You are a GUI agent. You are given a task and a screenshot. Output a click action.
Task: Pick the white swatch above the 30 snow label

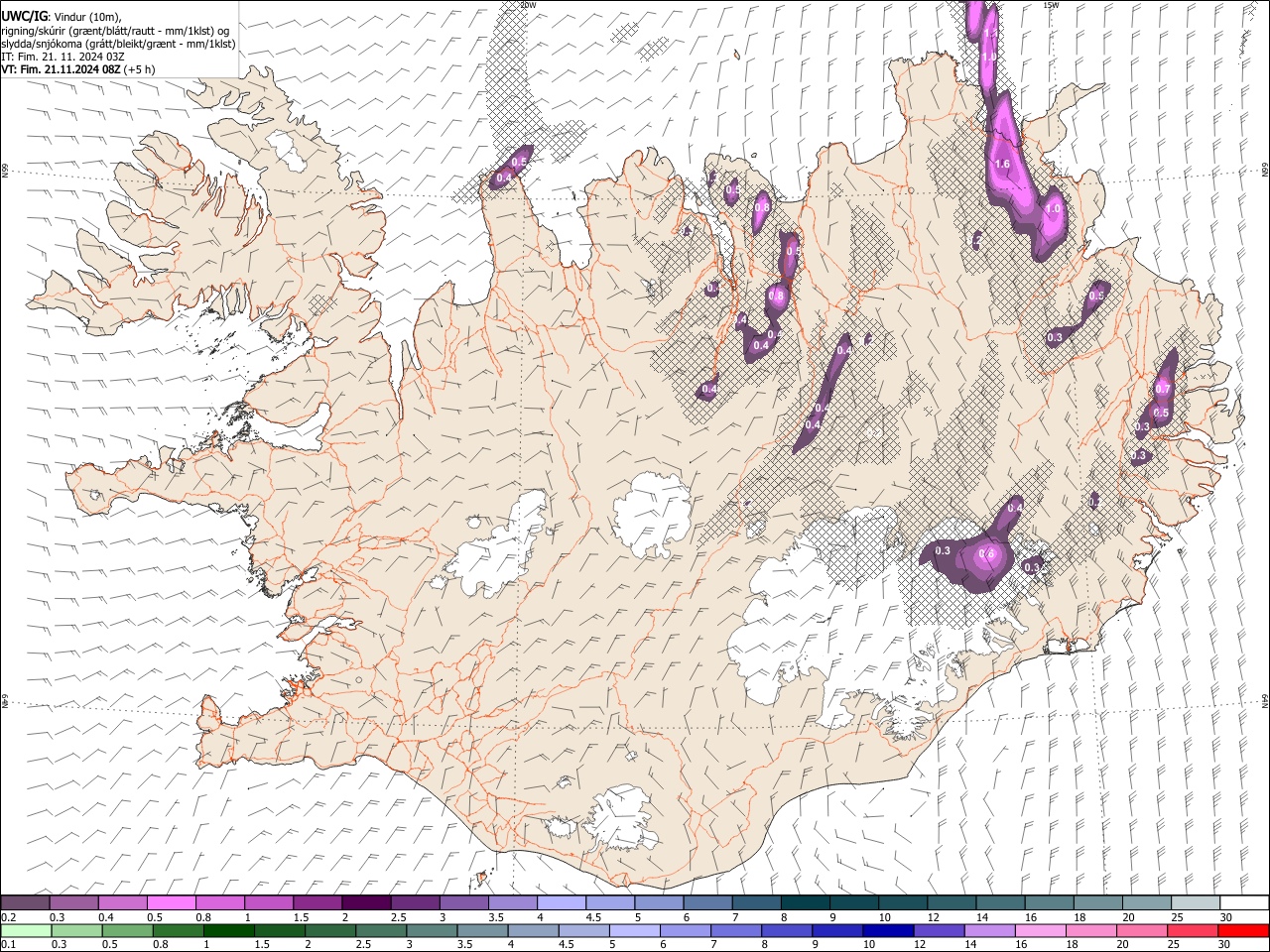[1244, 903]
